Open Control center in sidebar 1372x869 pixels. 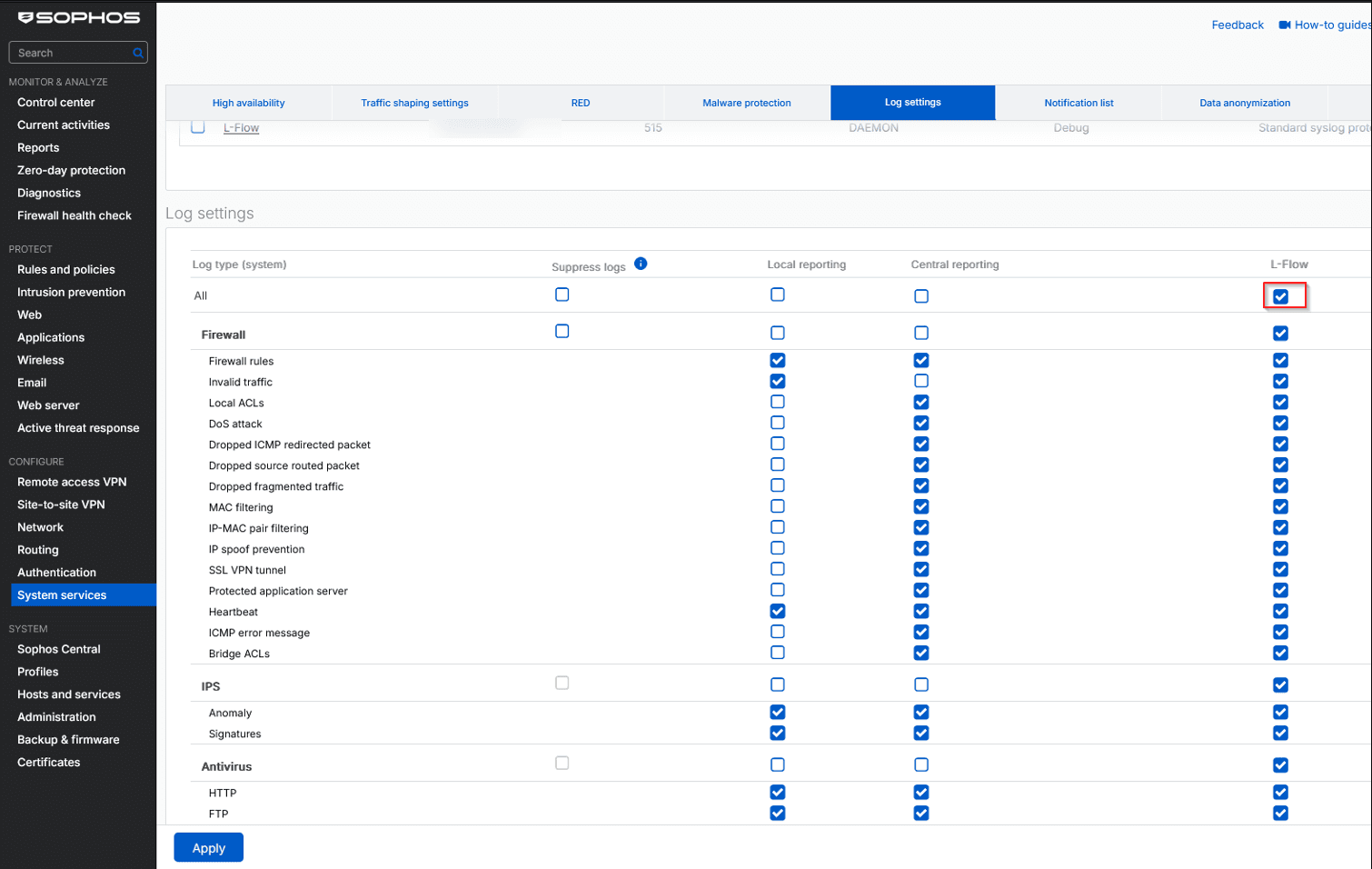(x=56, y=103)
